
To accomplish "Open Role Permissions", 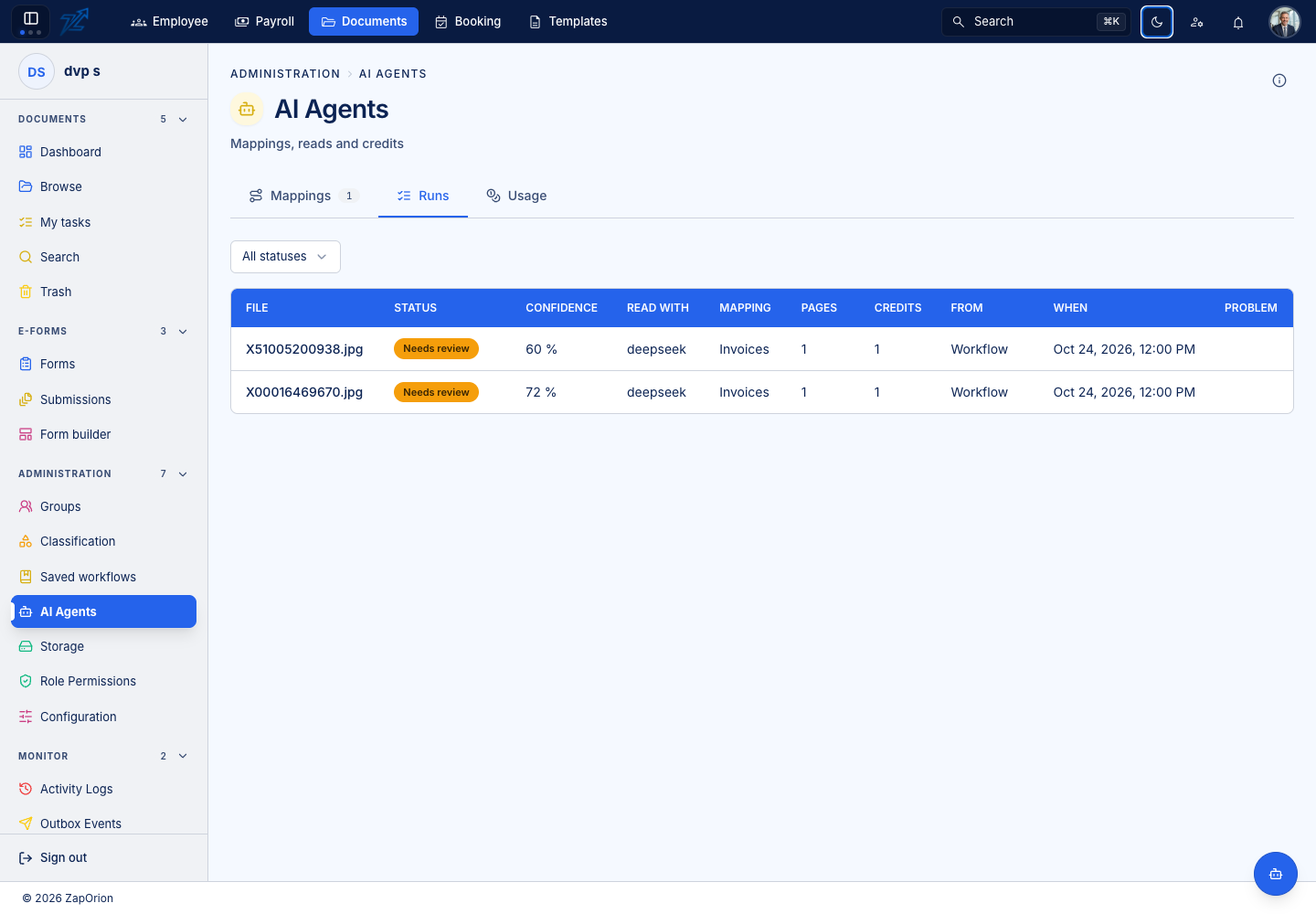I will pyautogui.click(x=104, y=681).
